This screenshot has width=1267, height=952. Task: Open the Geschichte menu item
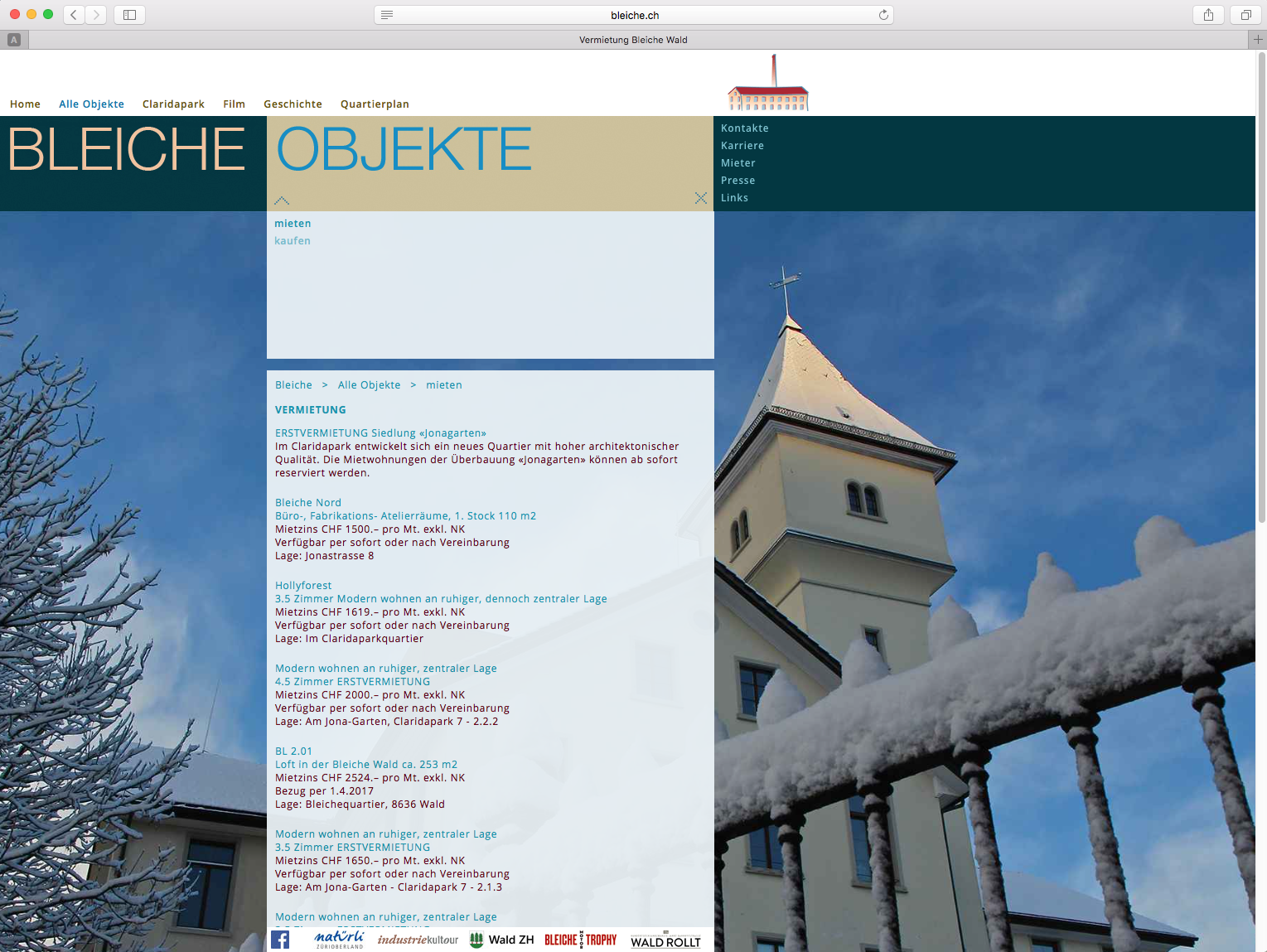pos(293,104)
